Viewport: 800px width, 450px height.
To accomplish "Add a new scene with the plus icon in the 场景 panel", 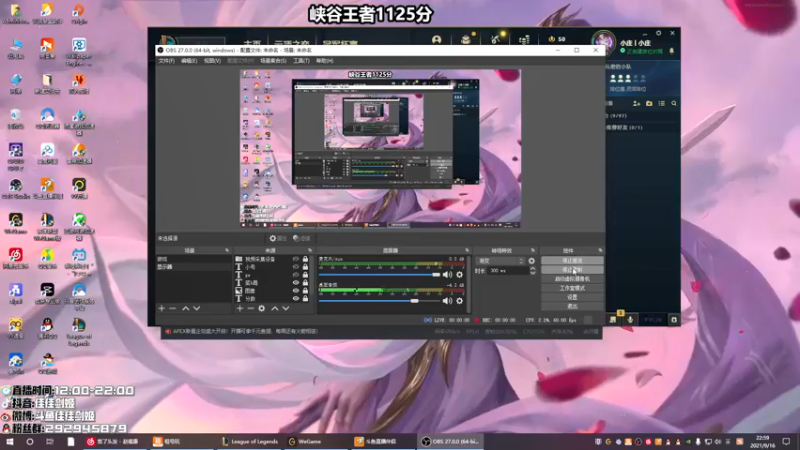I will (x=162, y=308).
